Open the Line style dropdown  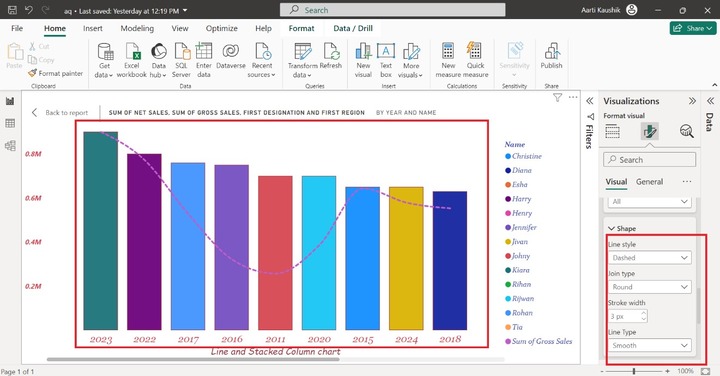649,258
